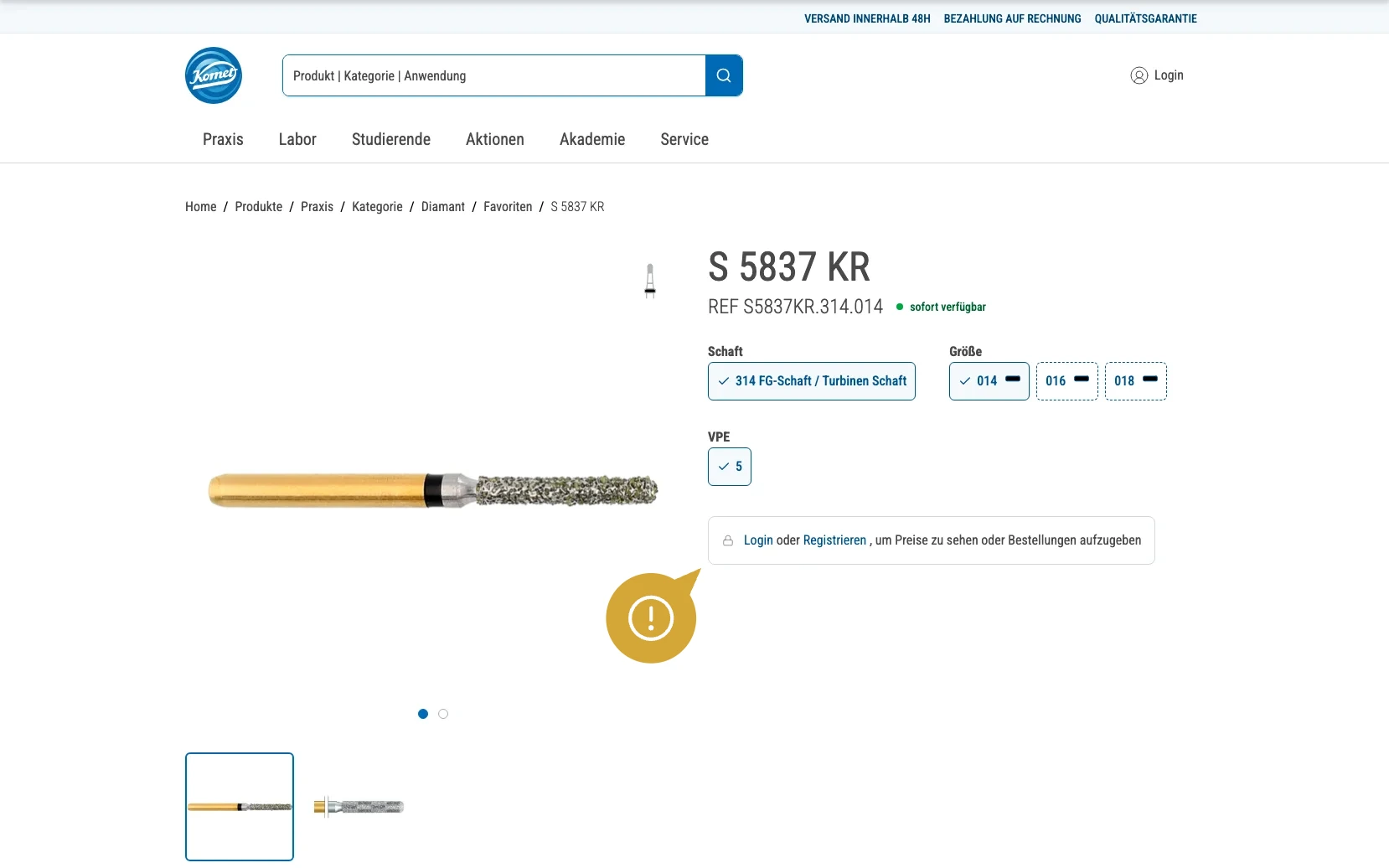Click the user account icon beside Login
This screenshot has width=1389, height=868.
click(x=1139, y=75)
